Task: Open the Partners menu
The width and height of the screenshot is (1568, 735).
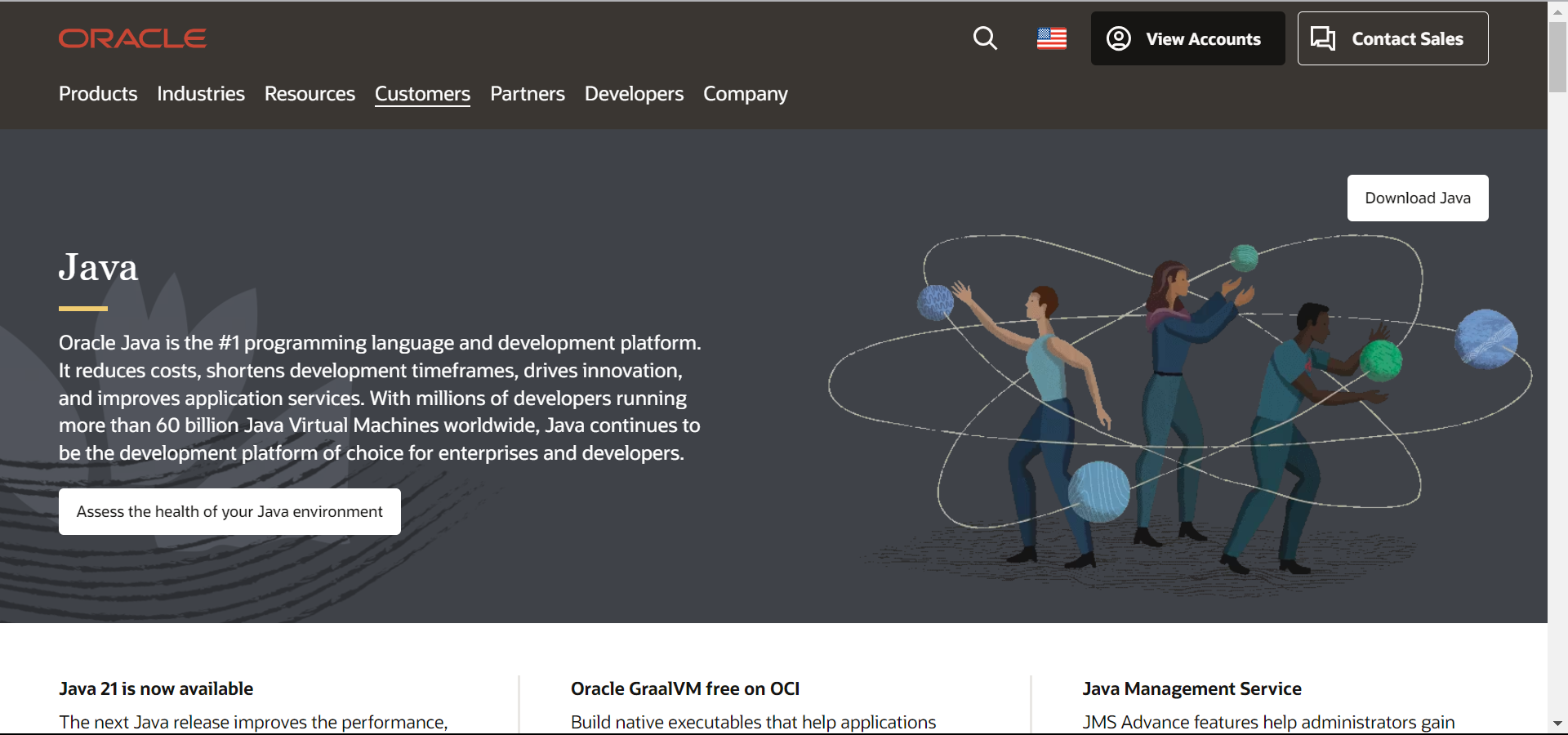Action: tap(528, 94)
